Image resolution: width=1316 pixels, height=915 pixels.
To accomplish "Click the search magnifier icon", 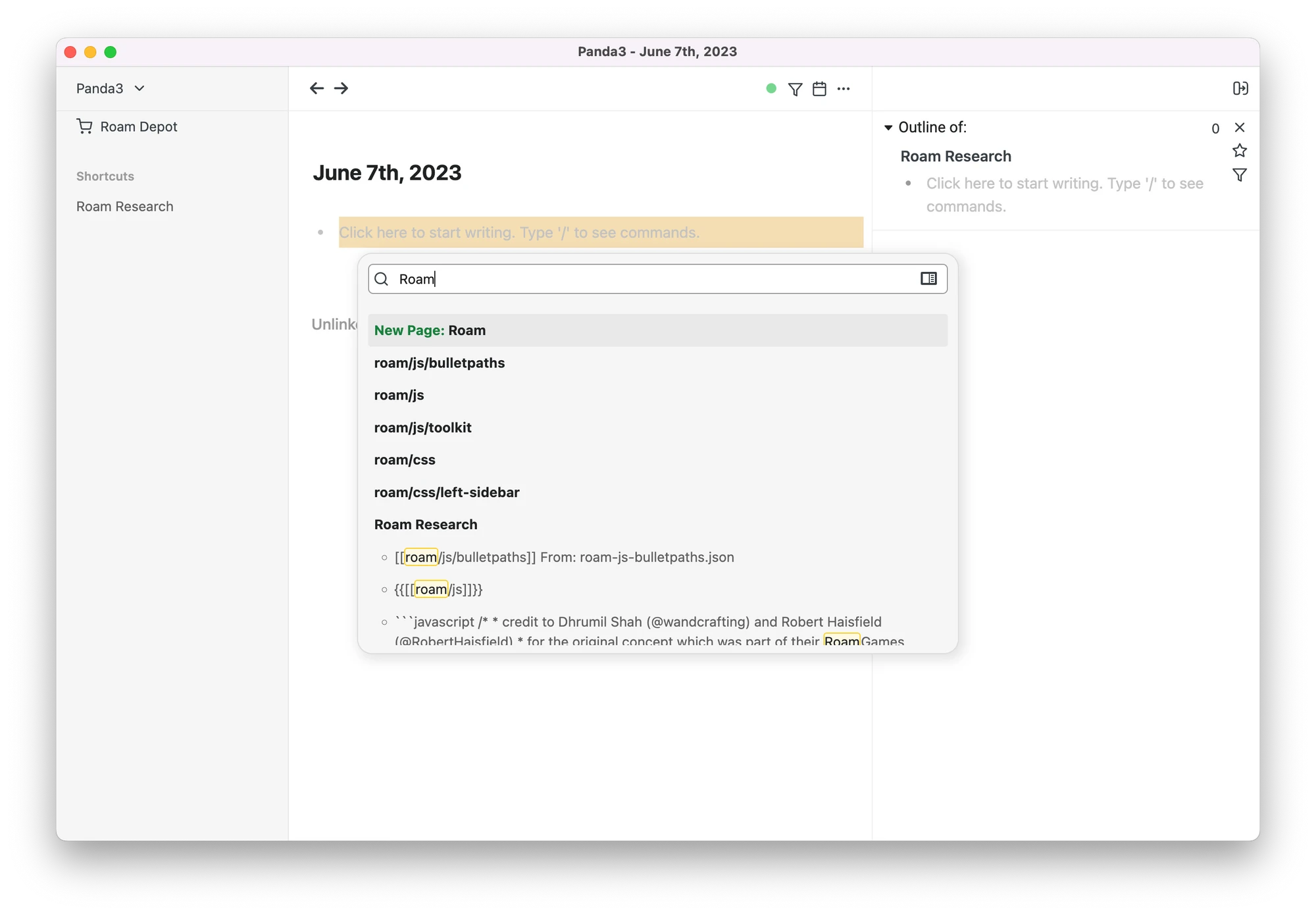I will (382, 279).
